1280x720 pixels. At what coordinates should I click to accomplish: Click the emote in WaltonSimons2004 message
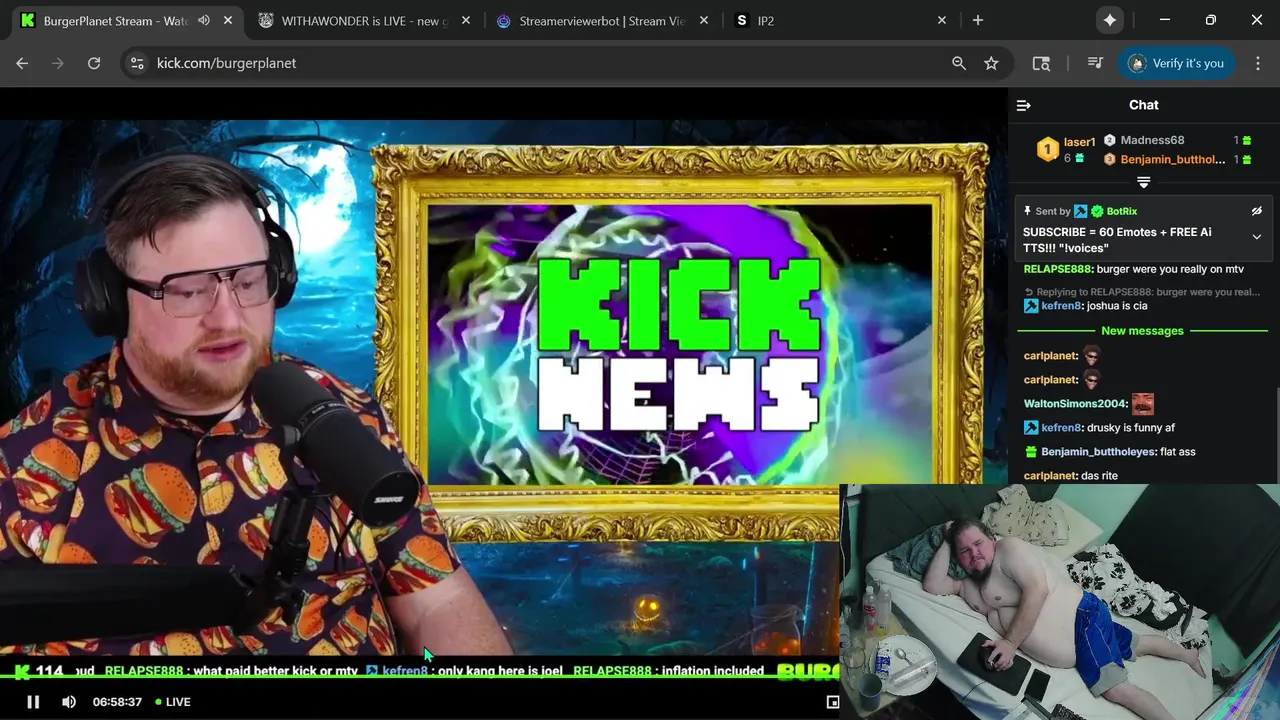(x=1143, y=404)
